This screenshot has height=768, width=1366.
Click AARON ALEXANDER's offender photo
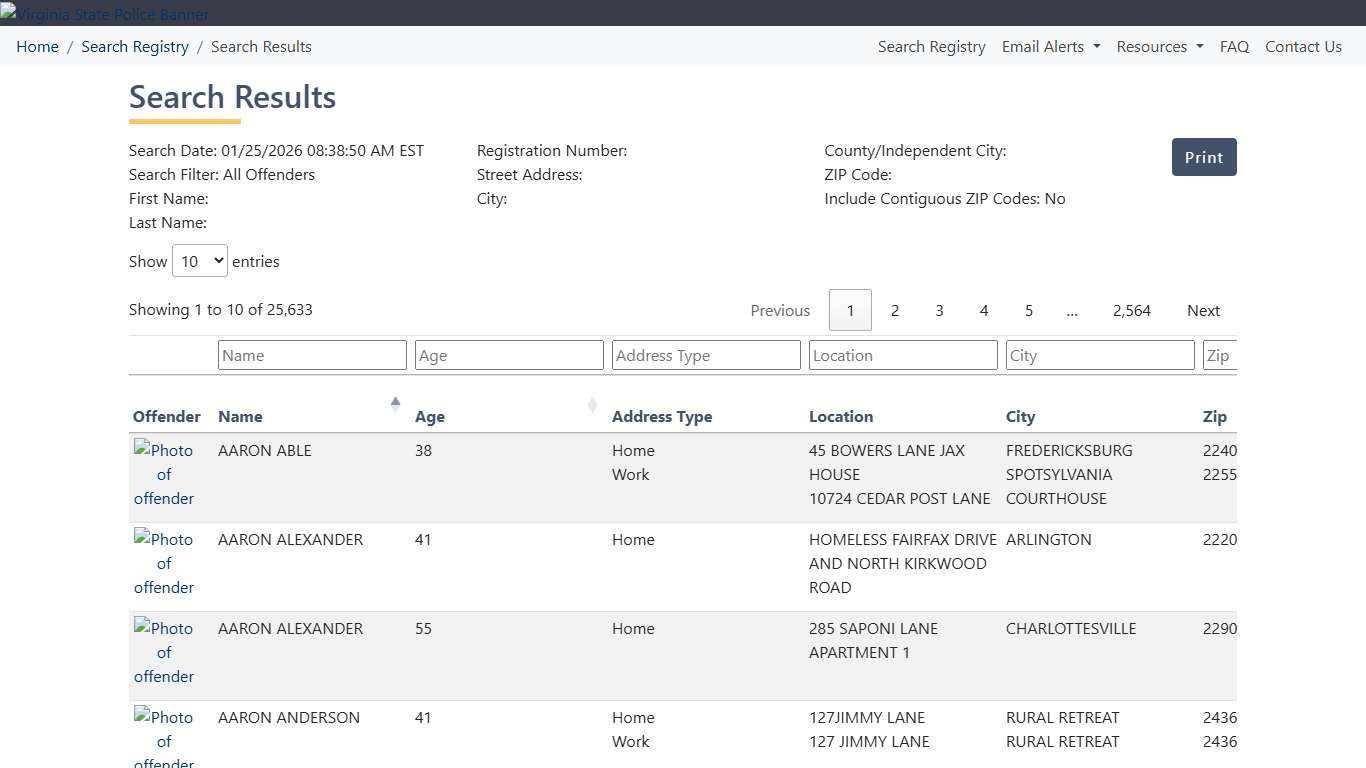(x=163, y=563)
